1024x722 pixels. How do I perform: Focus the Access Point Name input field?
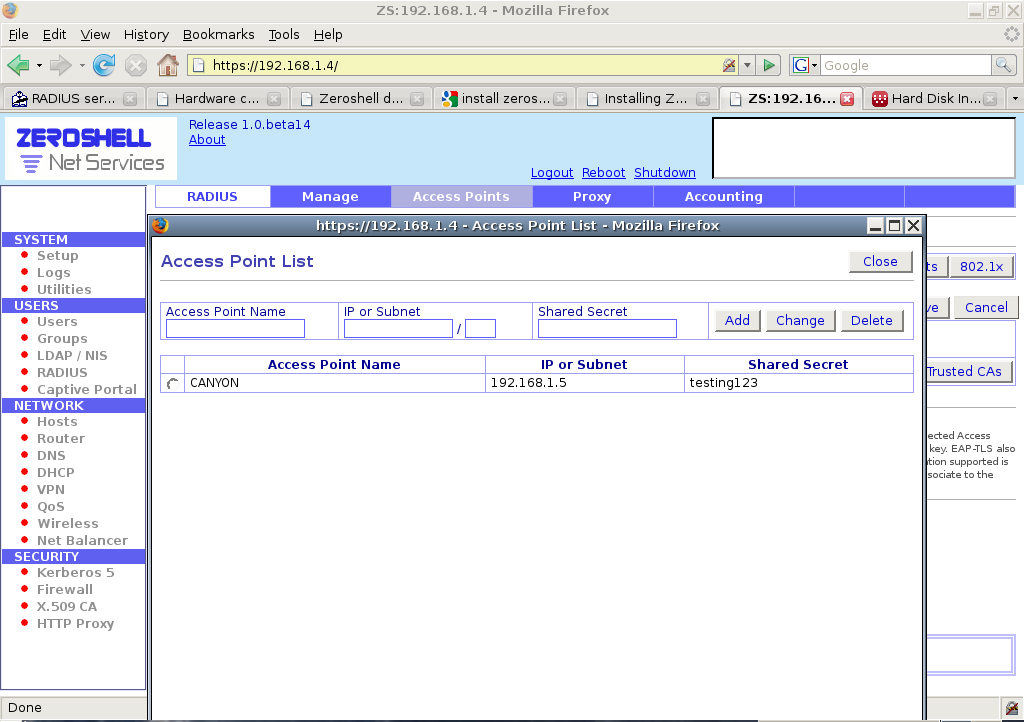click(235, 328)
